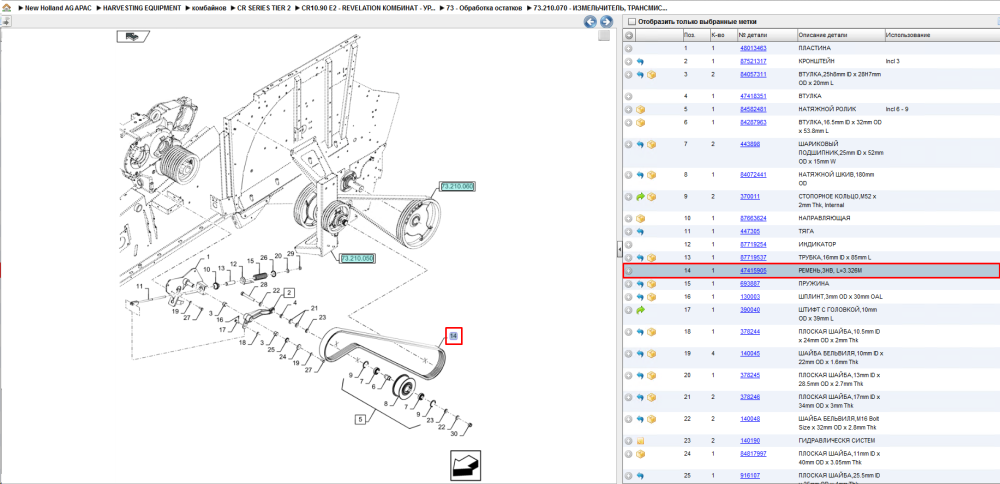Click lower 73.210.060 reference label in diagram
Screen dimensions: 1000x484
(x=357, y=258)
